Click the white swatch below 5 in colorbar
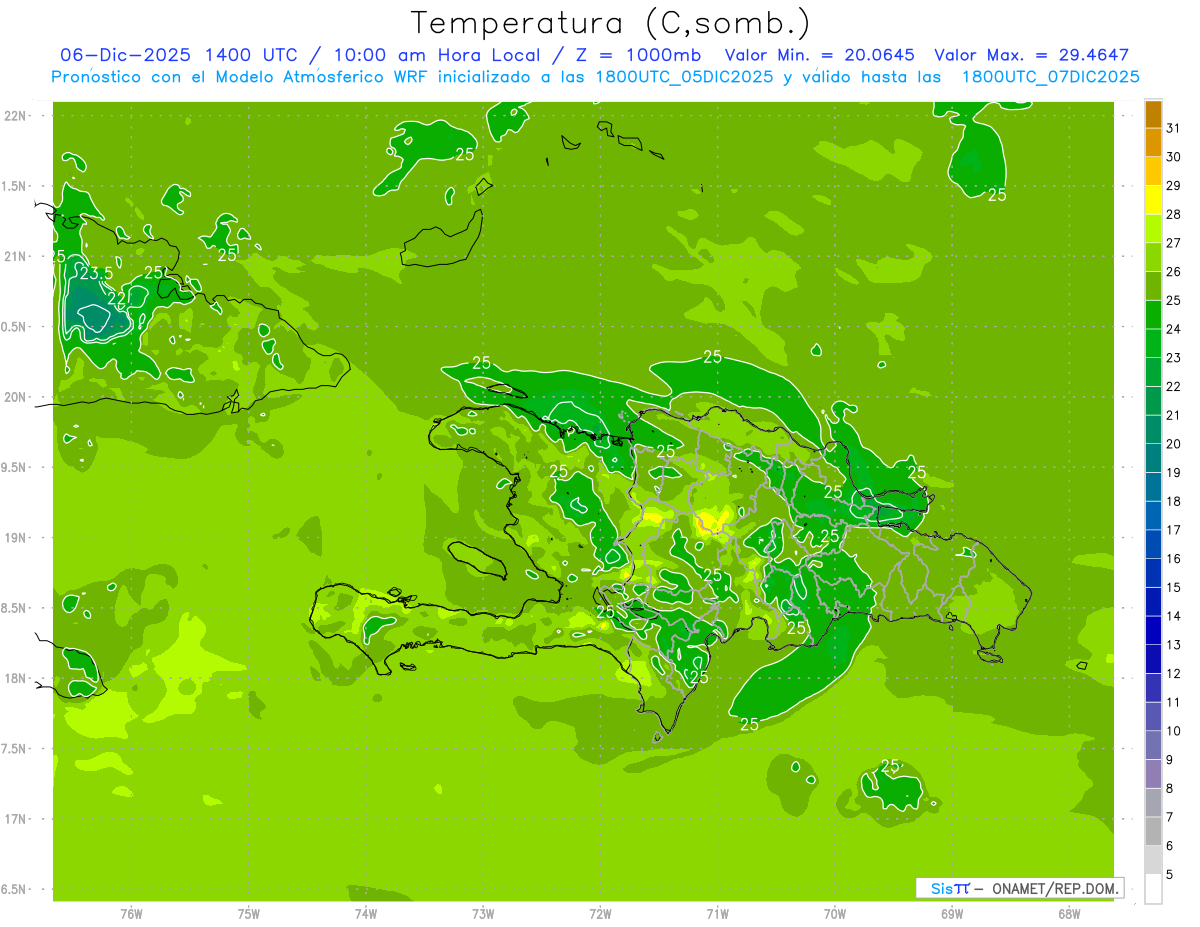 1153,888
